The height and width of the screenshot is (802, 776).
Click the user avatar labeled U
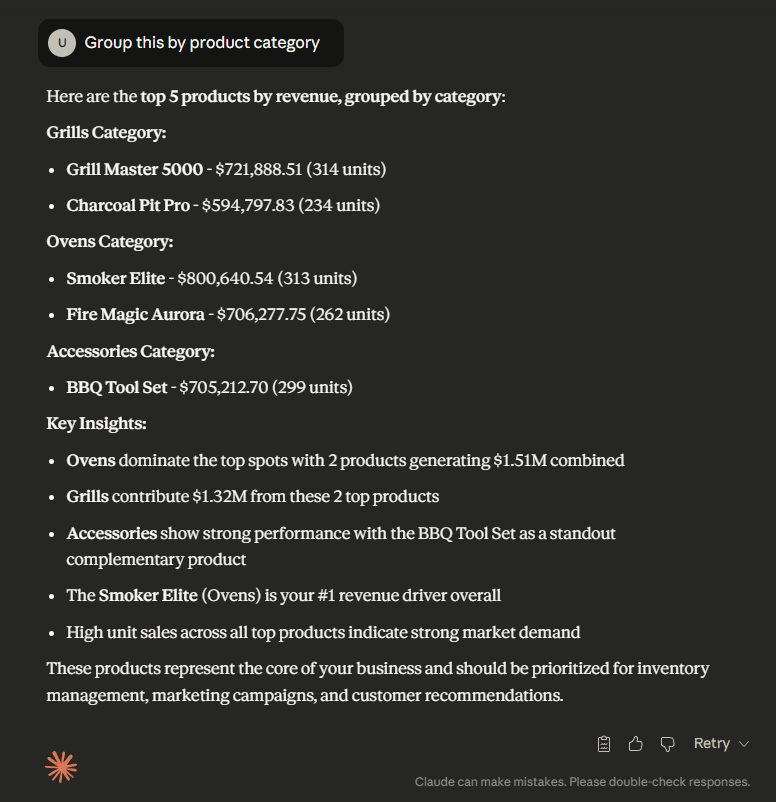(62, 43)
